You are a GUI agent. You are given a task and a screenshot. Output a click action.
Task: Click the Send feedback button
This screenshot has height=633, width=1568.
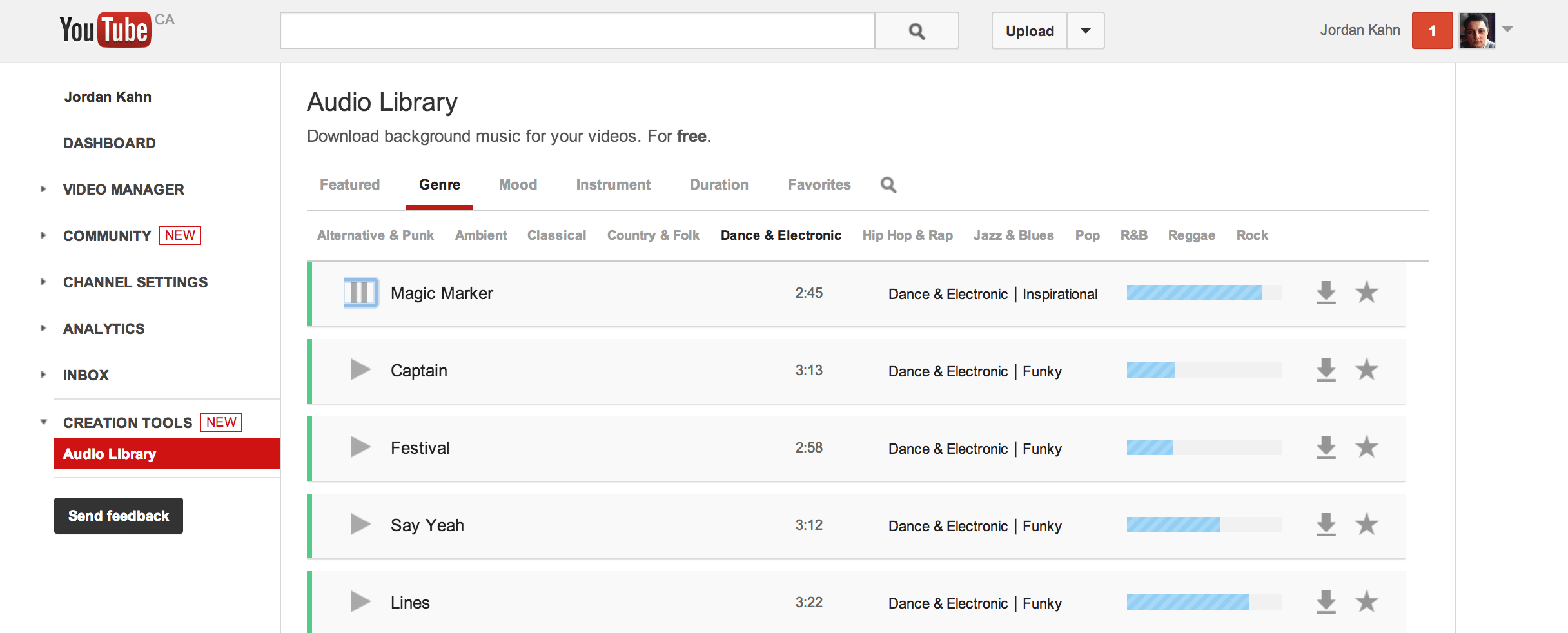pyautogui.click(x=119, y=515)
